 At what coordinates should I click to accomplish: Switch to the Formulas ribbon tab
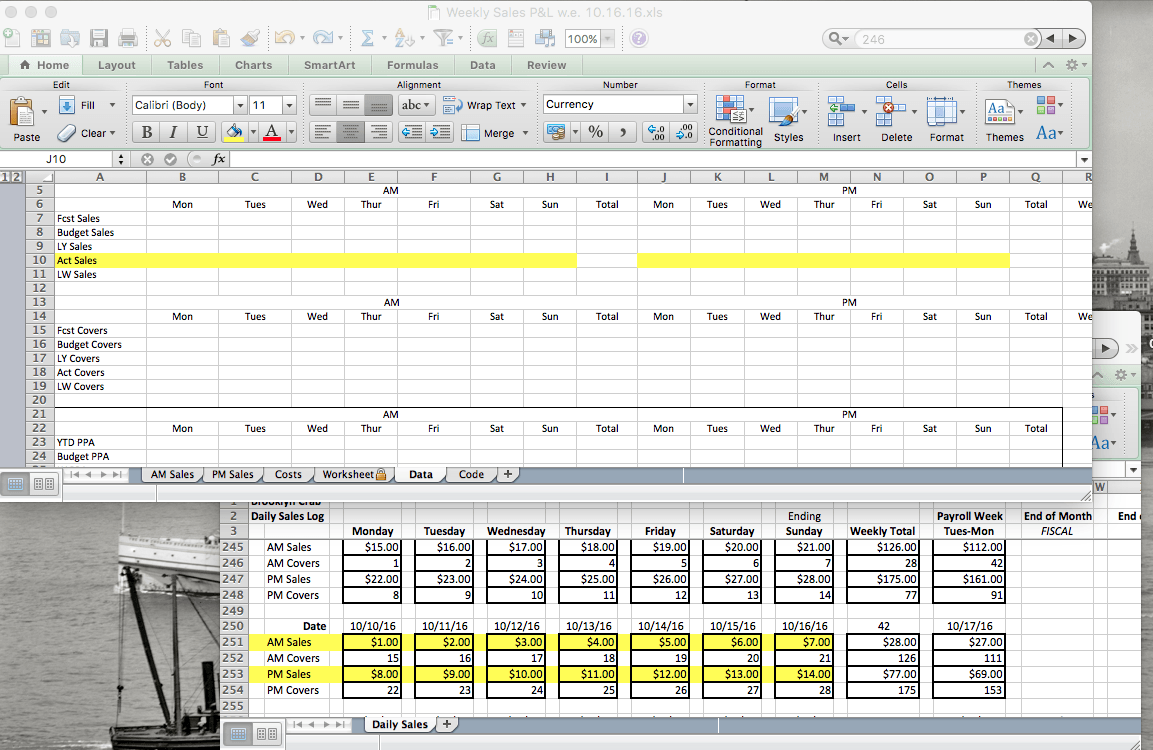coord(412,65)
